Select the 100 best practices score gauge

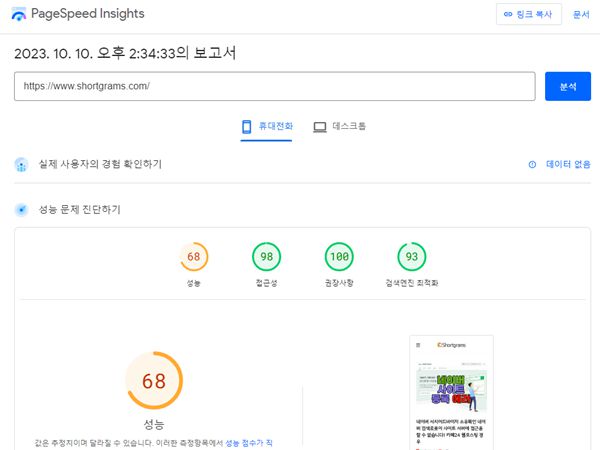(339, 256)
